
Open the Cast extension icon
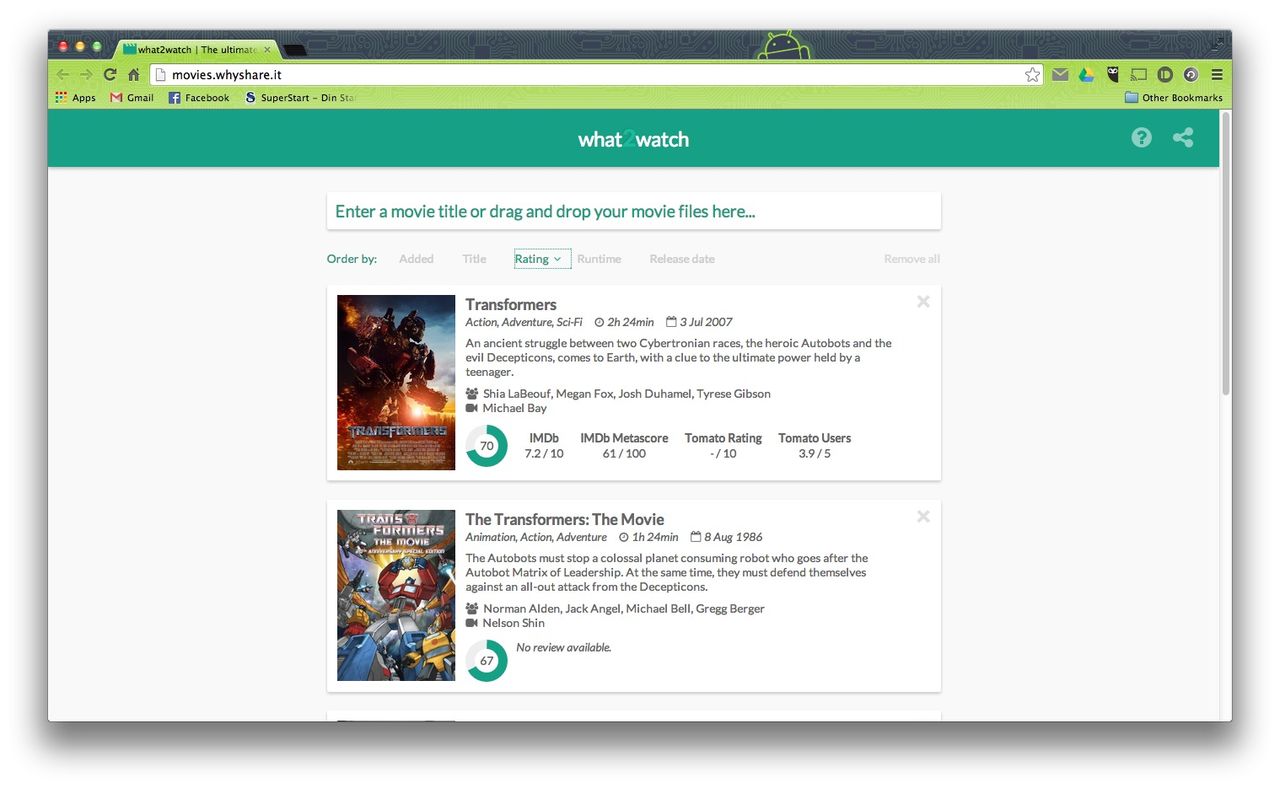coord(1138,74)
